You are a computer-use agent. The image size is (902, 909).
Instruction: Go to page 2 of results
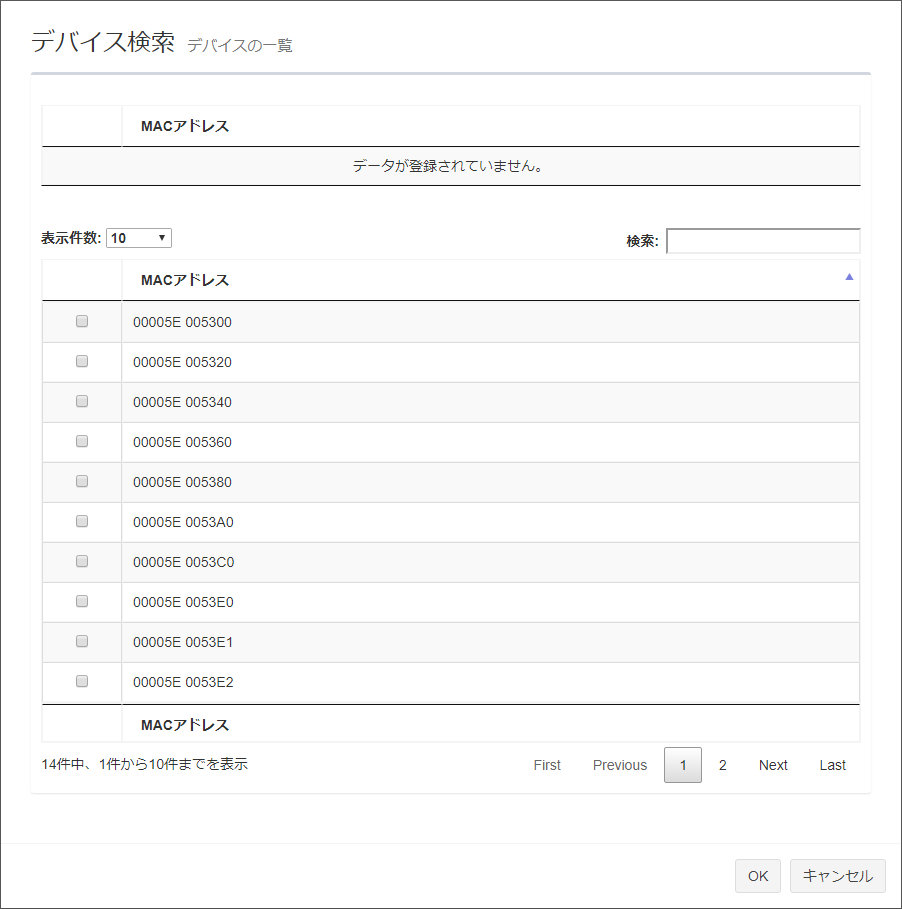coord(722,765)
